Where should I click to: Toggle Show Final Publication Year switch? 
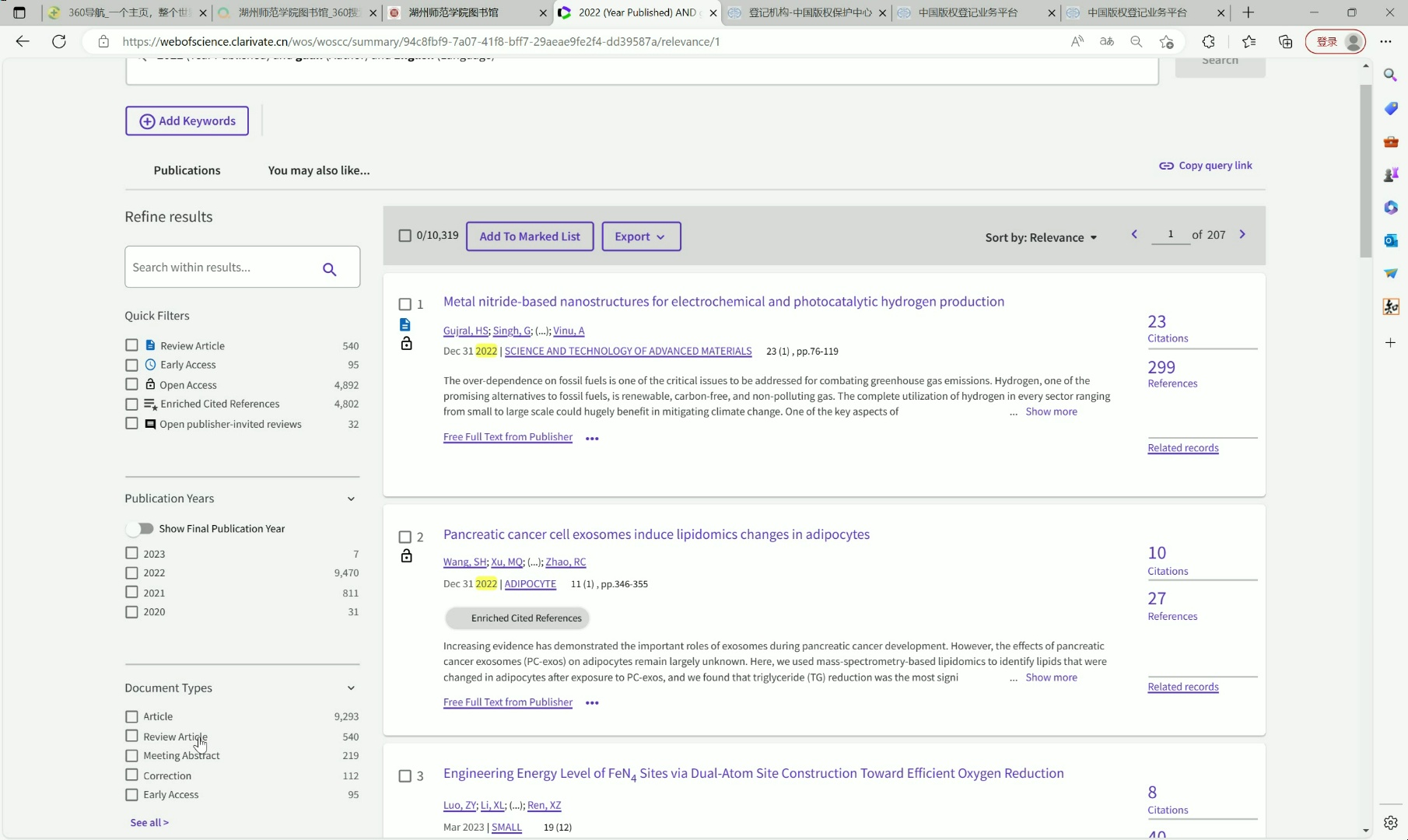click(140, 529)
